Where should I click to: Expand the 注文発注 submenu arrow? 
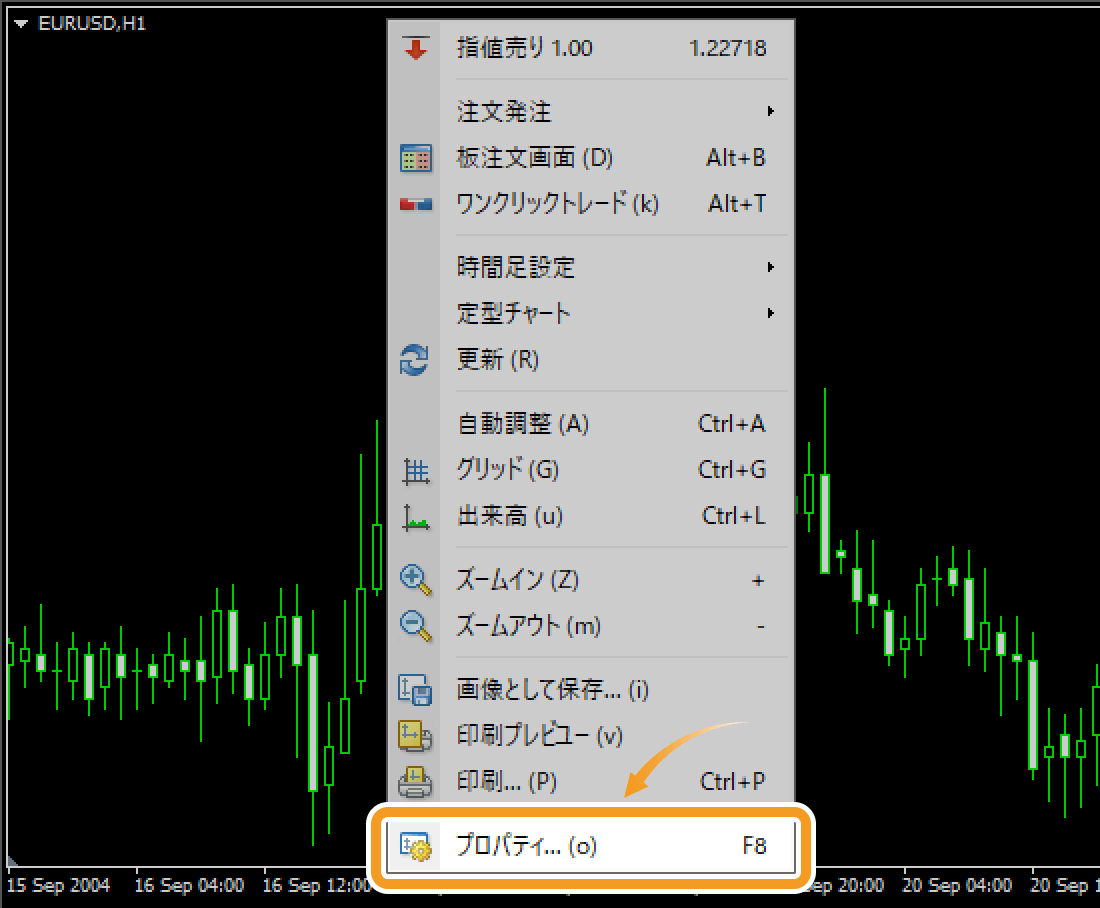coord(770,112)
